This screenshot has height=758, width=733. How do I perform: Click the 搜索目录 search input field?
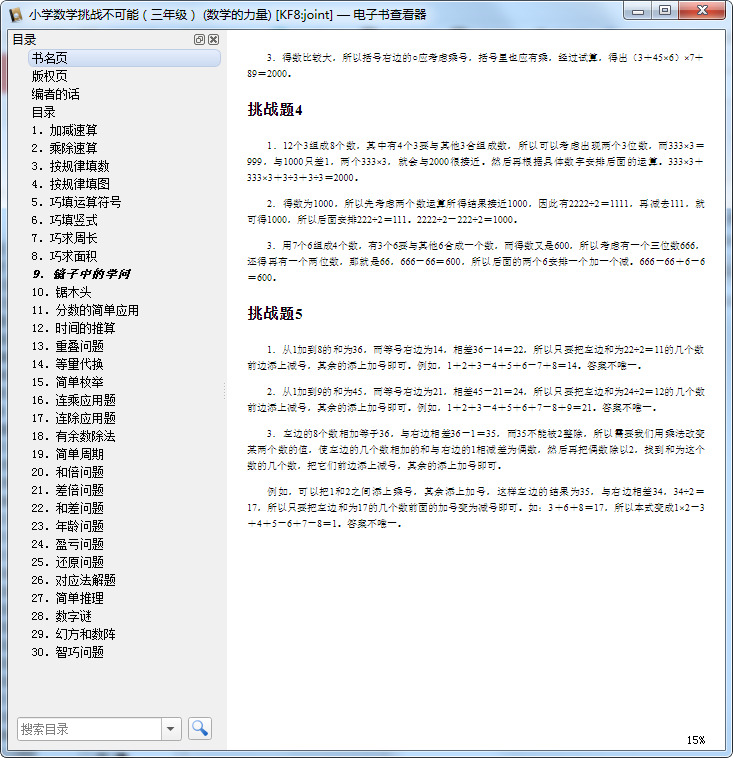click(89, 729)
